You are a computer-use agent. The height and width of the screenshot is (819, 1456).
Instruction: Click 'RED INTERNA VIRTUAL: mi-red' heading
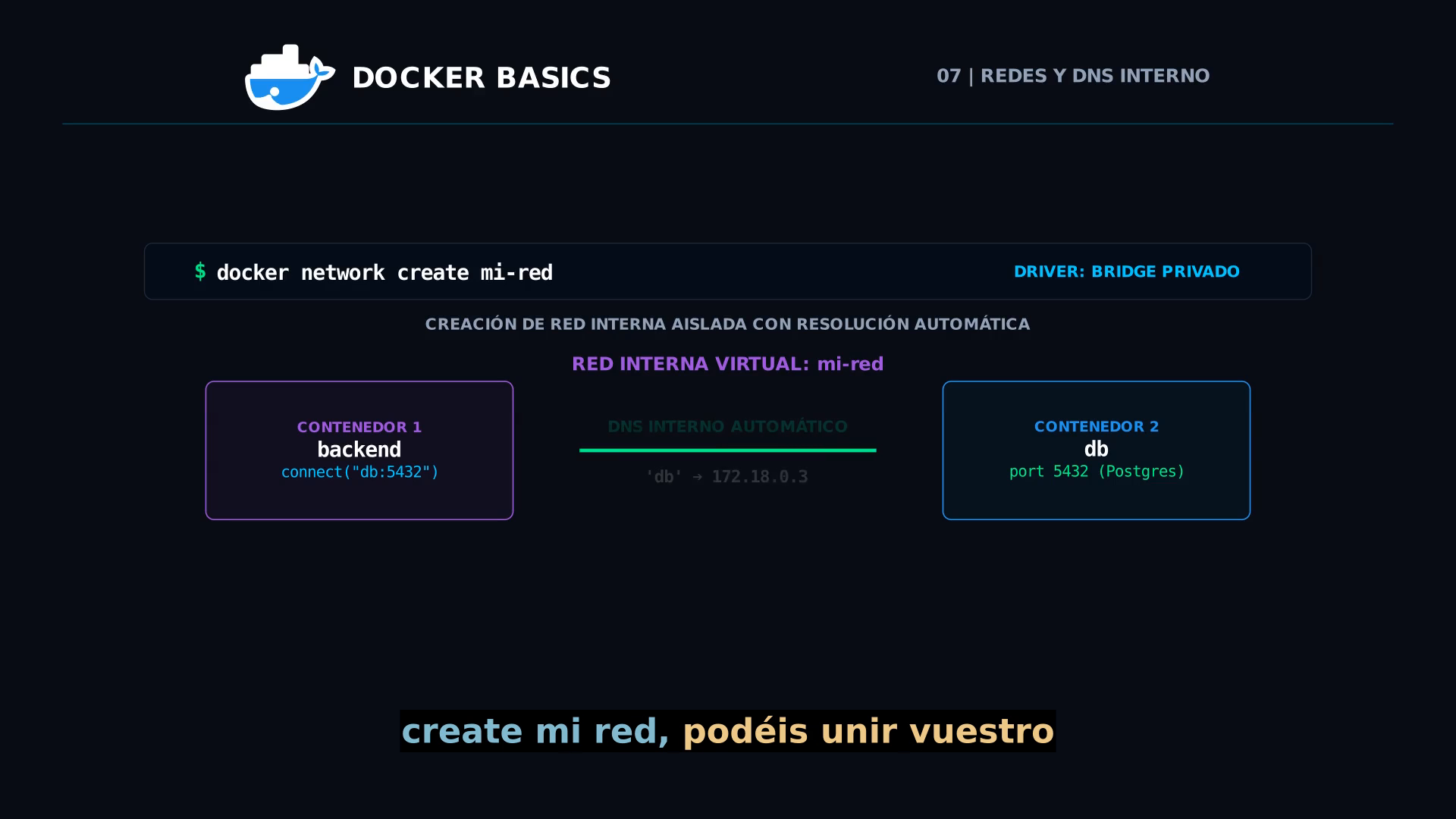click(727, 364)
